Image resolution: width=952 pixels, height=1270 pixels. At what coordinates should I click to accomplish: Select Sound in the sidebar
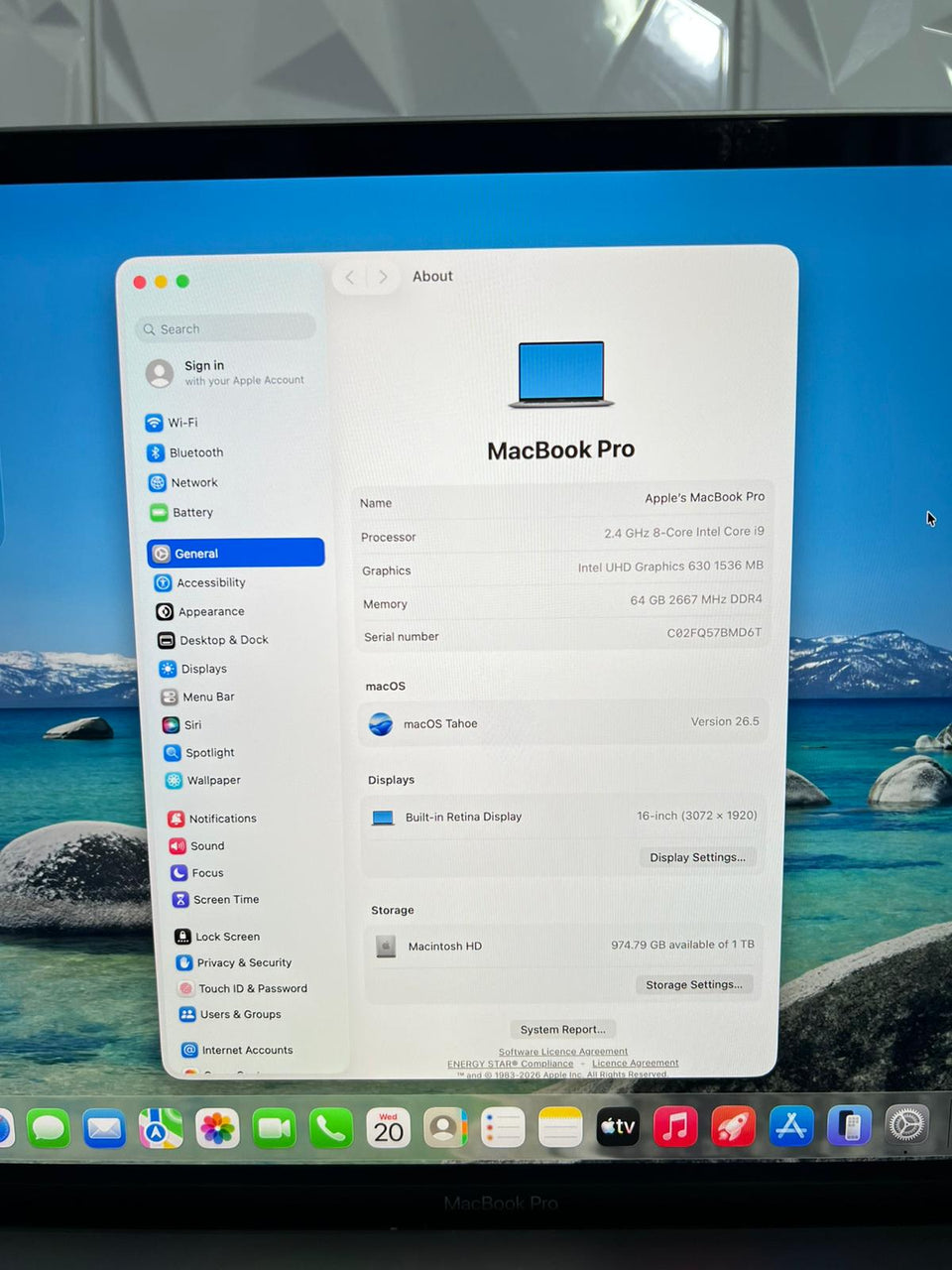[x=197, y=846]
